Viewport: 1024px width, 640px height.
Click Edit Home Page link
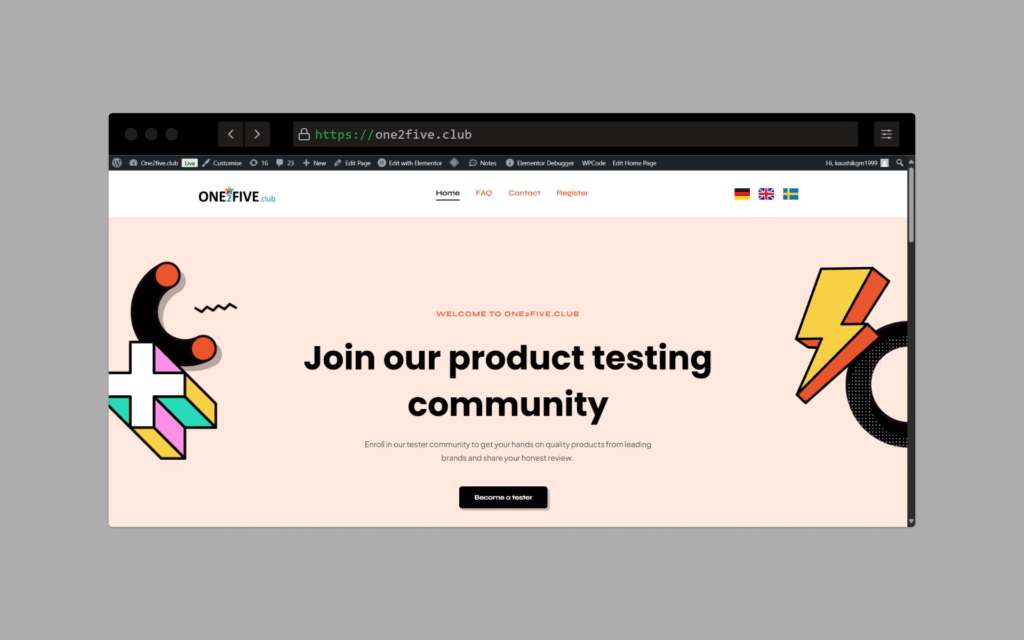634,163
